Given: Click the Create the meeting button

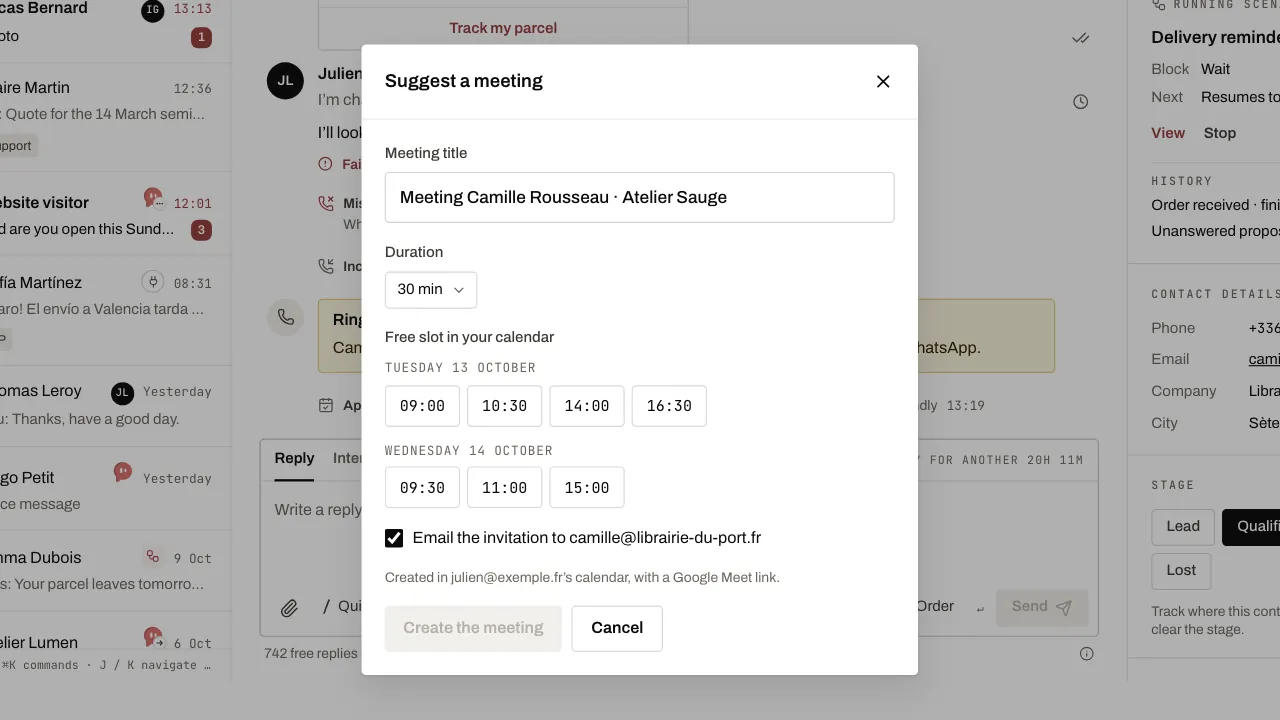Looking at the screenshot, I should coord(473,628).
